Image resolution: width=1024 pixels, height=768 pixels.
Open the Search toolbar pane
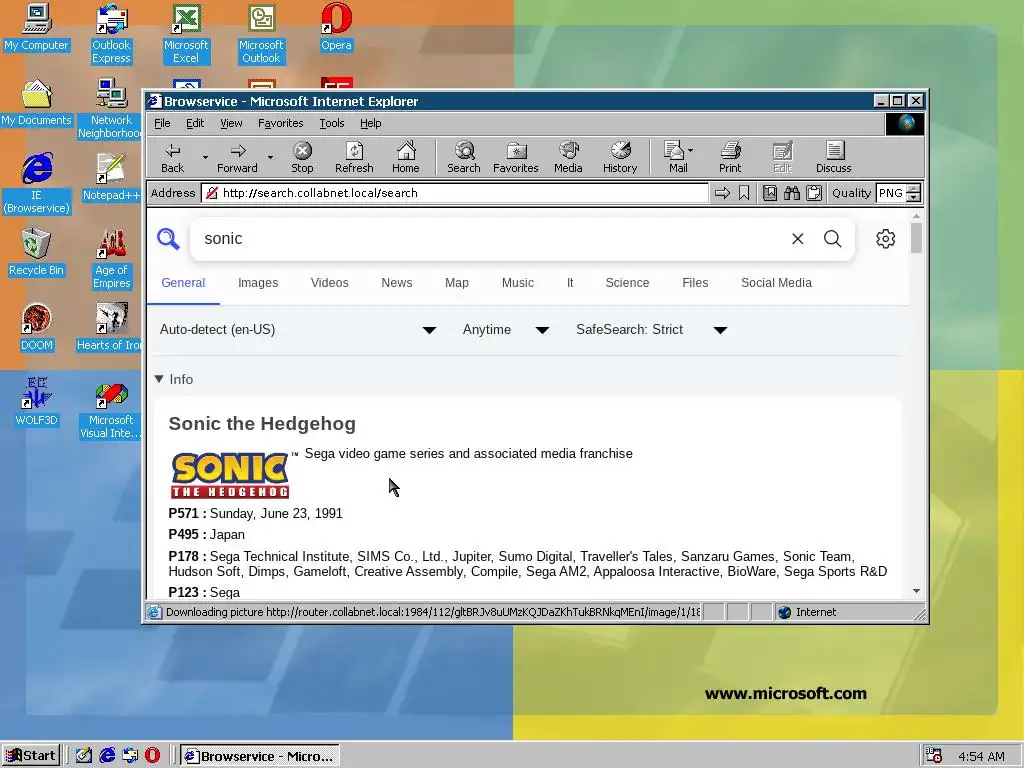pyautogui.click(x=464, y=158)
